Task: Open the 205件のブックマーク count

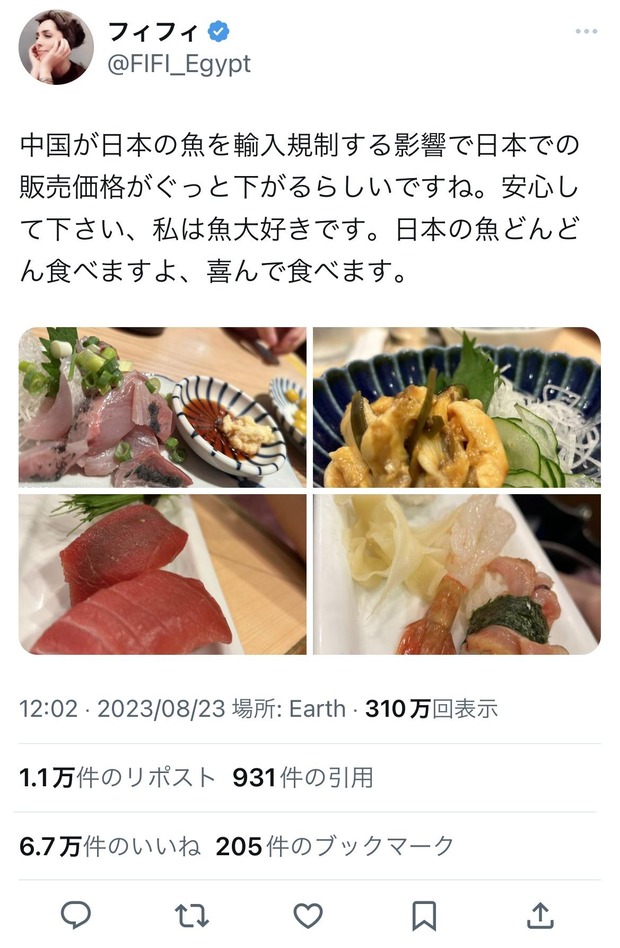Action: pyautogui.click(x=334, y=846)
